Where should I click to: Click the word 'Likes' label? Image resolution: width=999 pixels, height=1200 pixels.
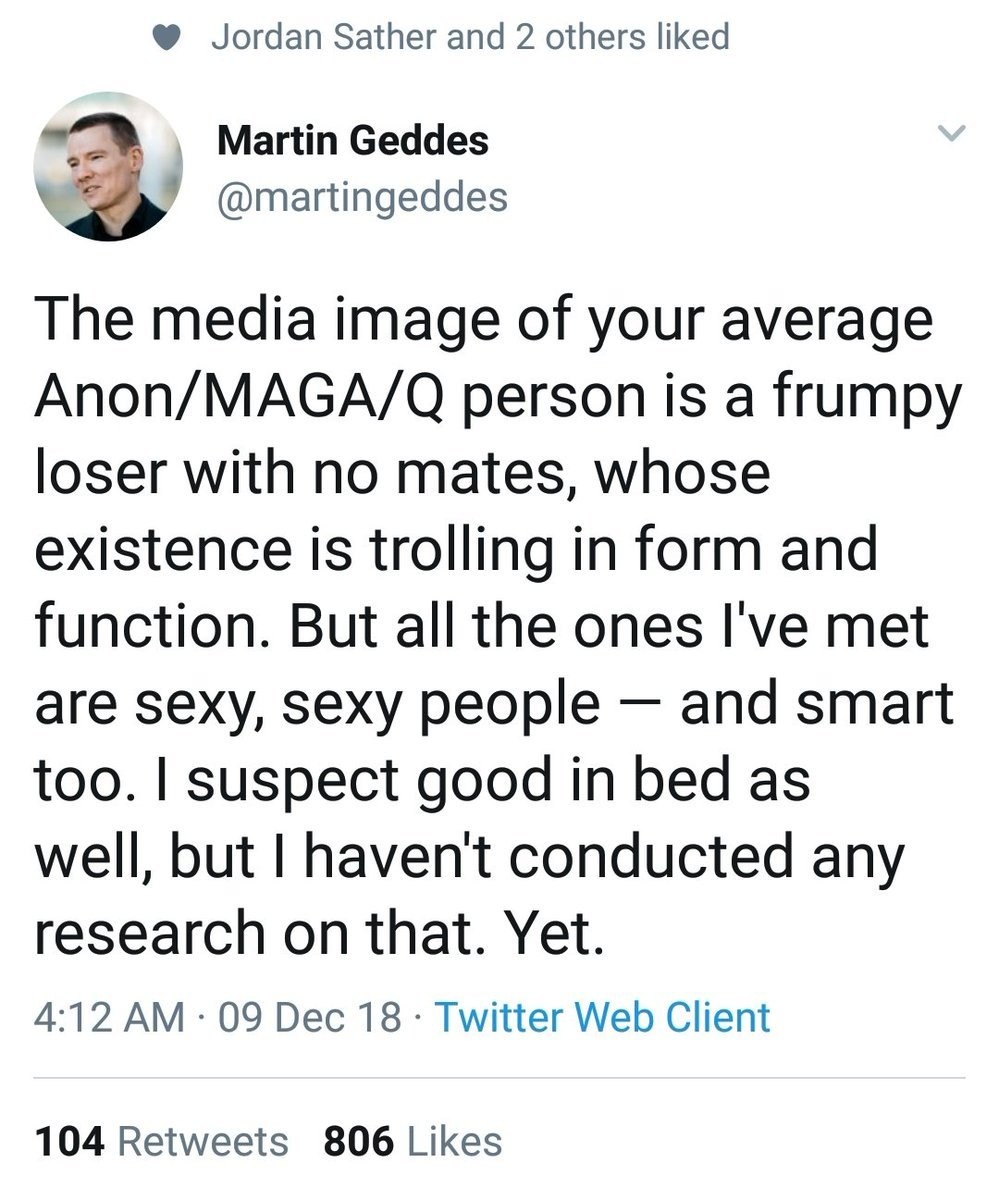coord(455,1141)
